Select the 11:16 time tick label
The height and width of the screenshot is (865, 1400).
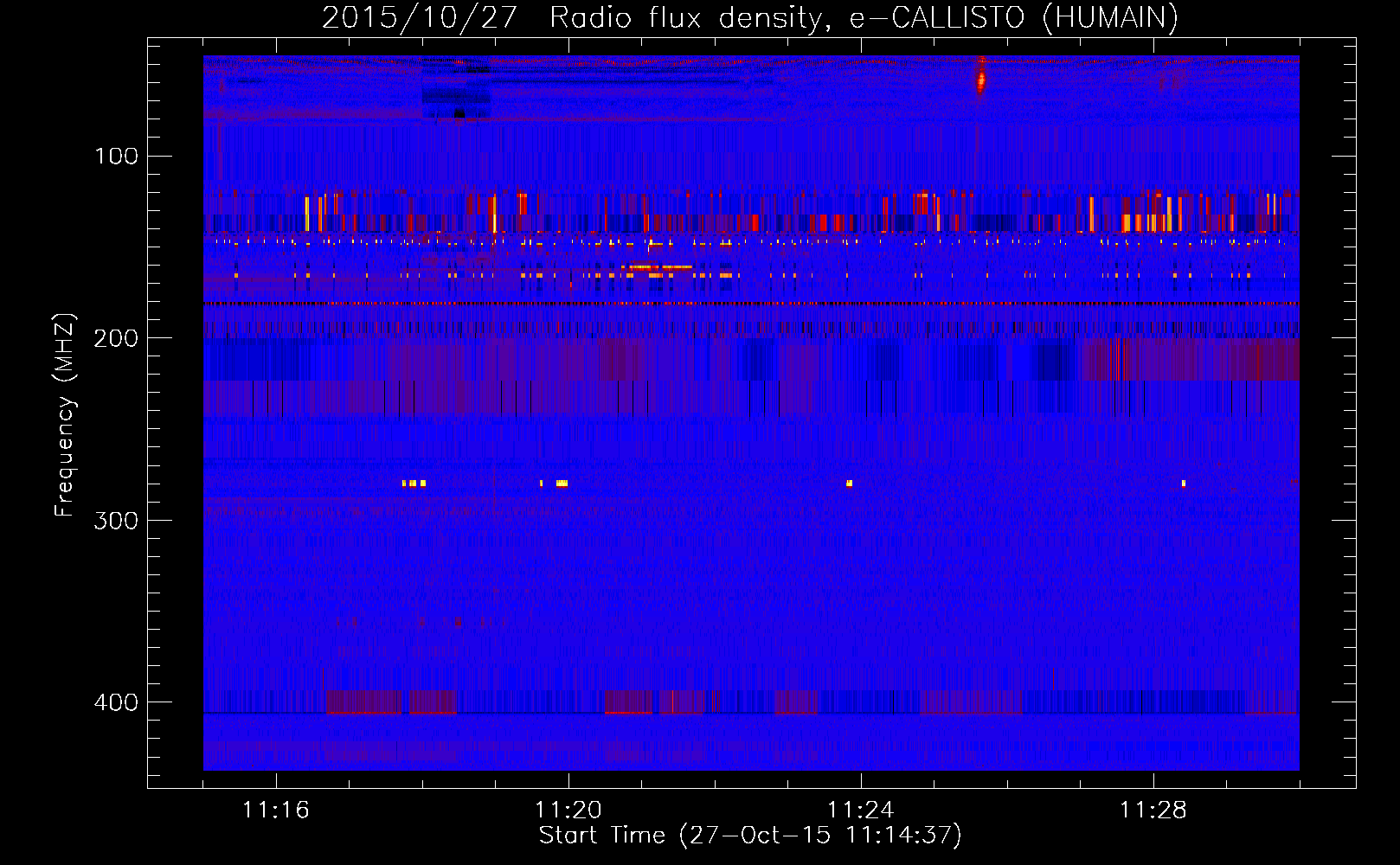click(x=276, y=811)
